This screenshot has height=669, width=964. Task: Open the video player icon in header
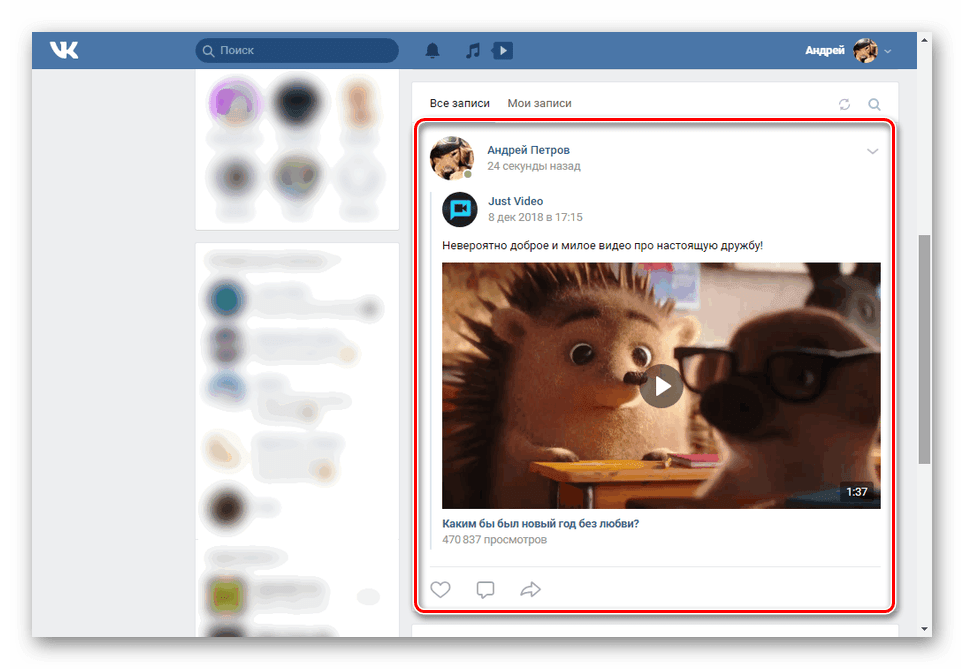(502, 50)
